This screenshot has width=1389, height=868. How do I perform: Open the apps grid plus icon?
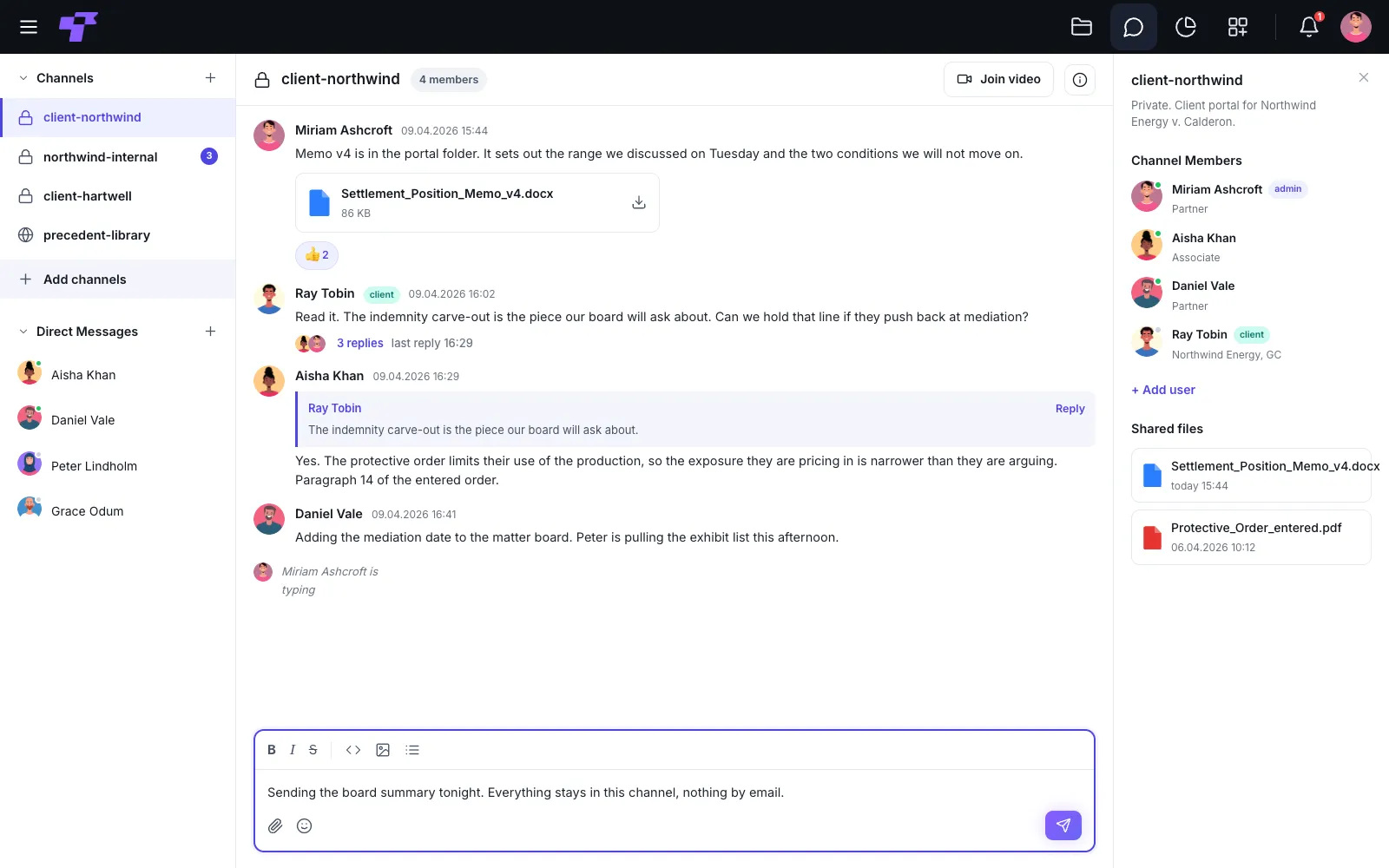click(1238, 27)
